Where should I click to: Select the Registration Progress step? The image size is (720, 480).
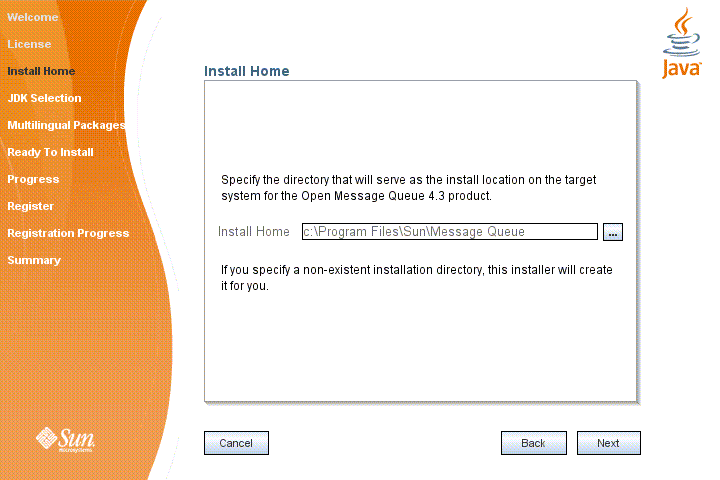[68, 233]
